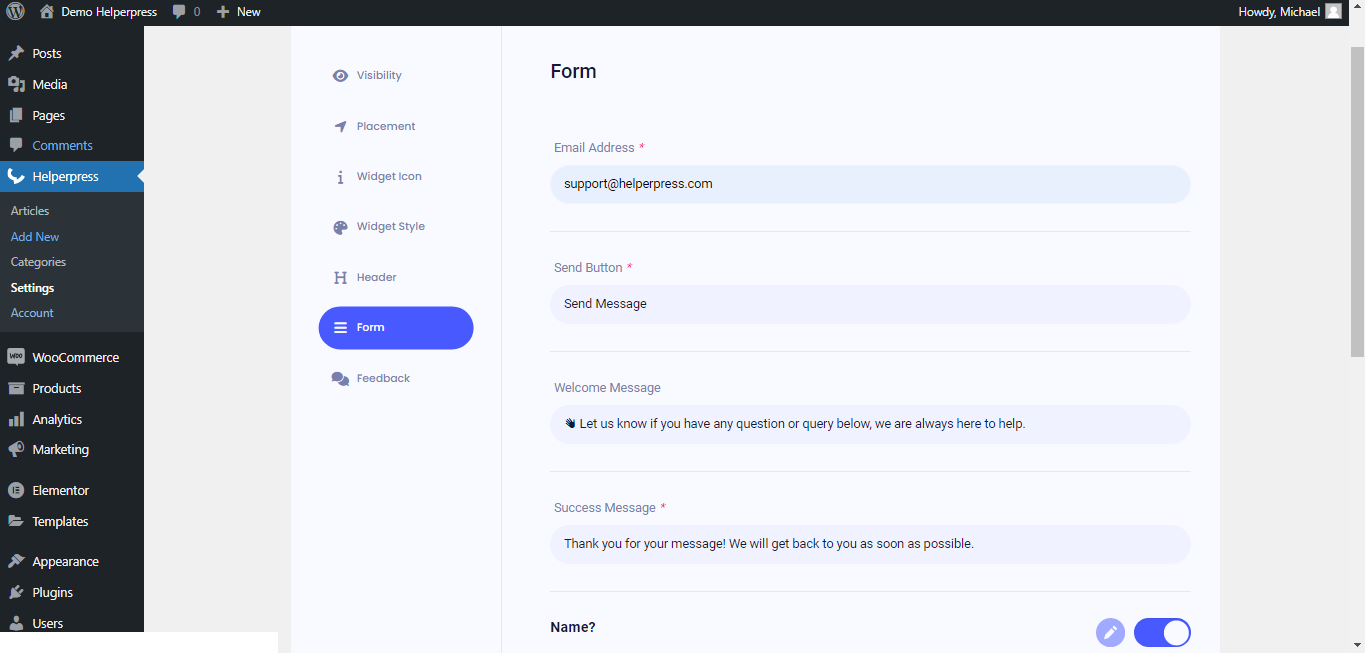Open the Demo Helperpress home icon

[47, 12]
